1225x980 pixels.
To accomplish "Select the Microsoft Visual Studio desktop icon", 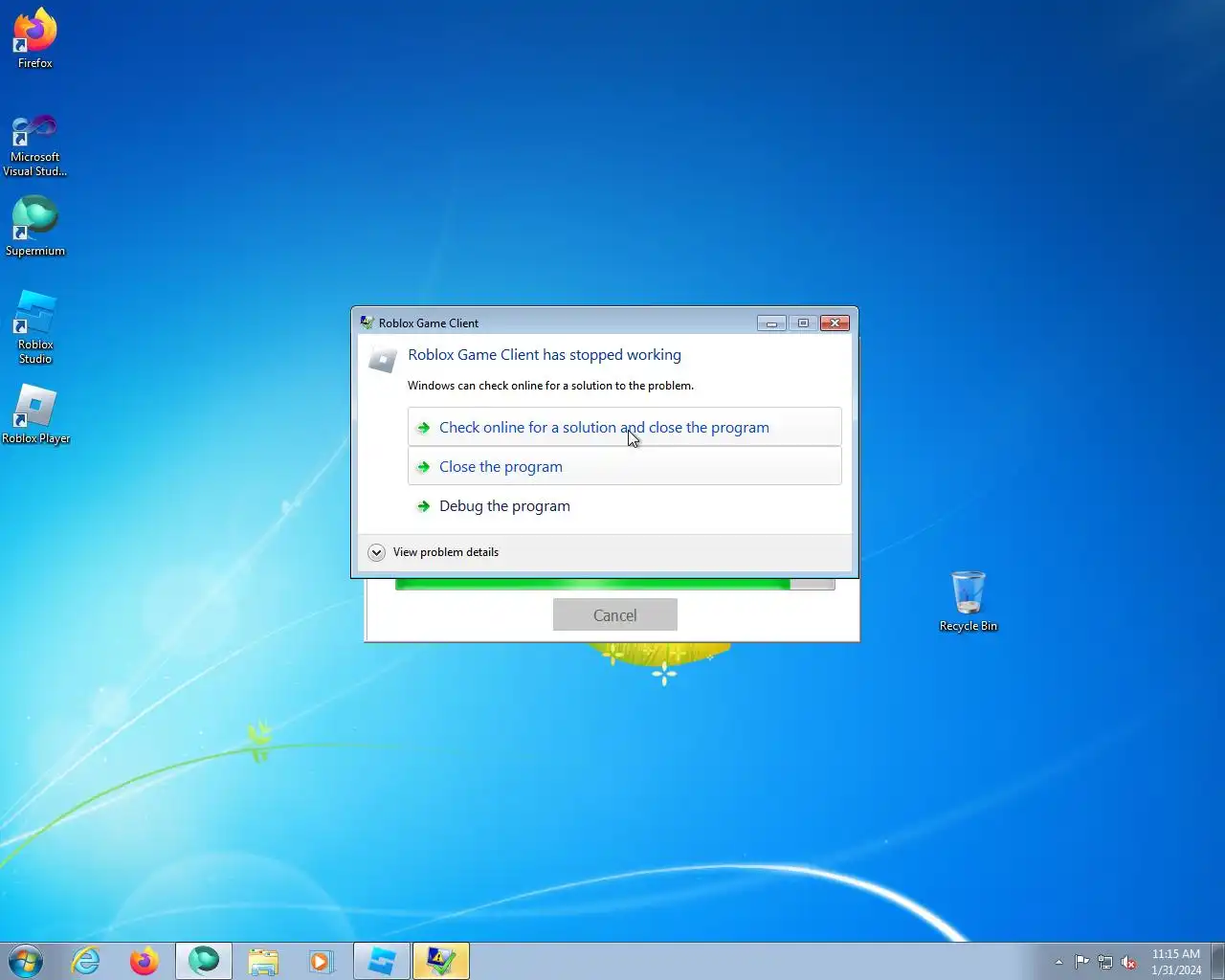I will (x=35, y=145).
